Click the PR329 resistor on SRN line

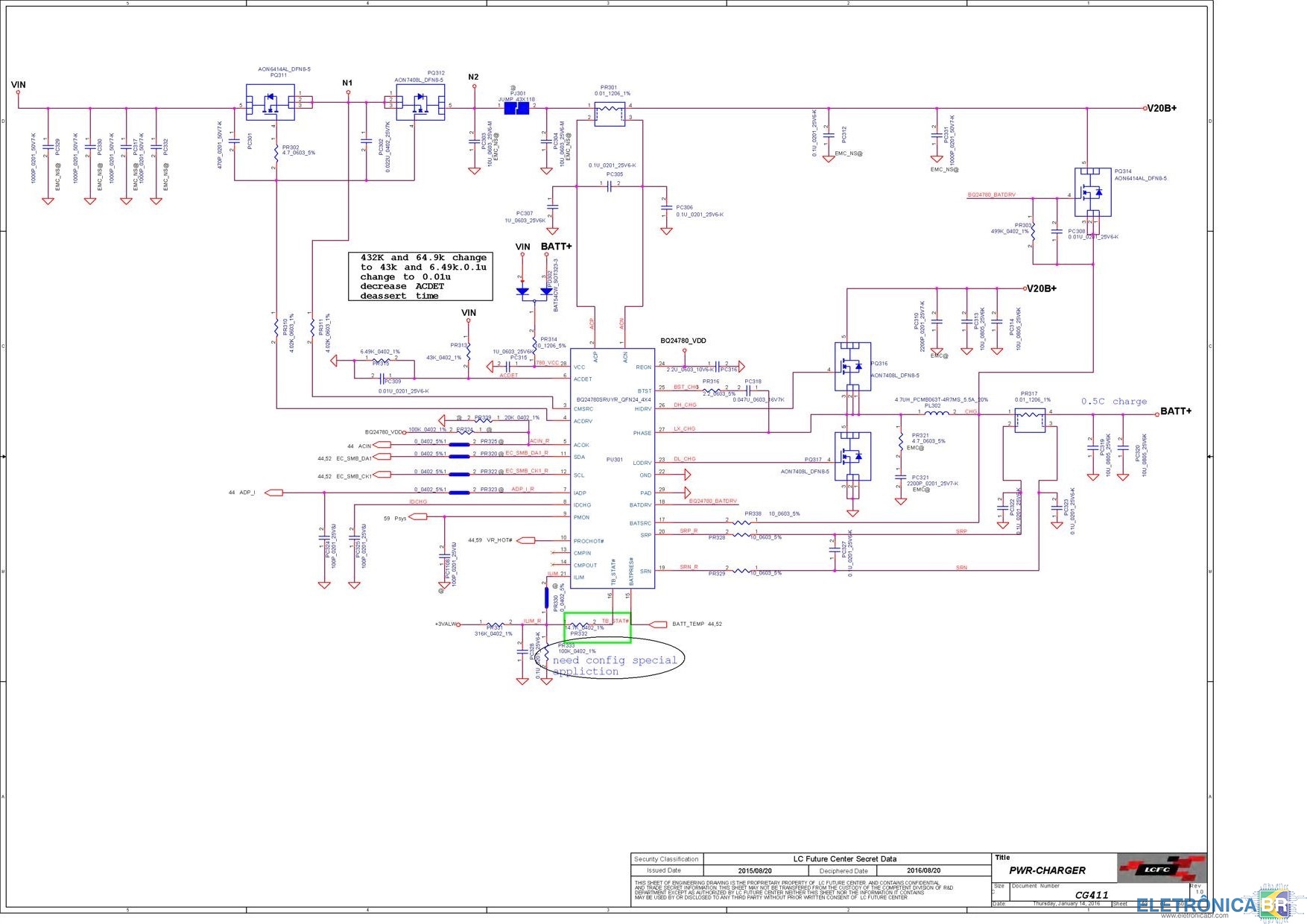(741, 571)
